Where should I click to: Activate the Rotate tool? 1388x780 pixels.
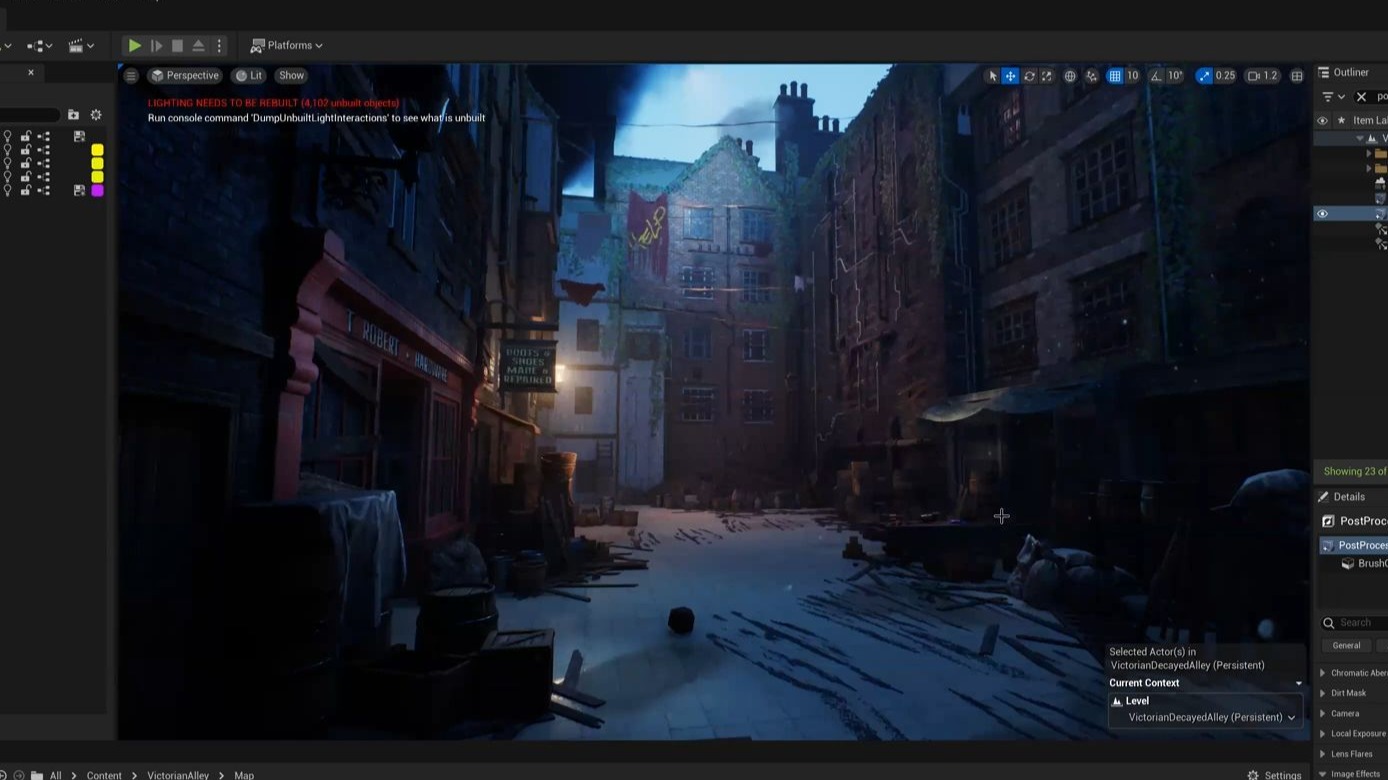point(1029,76)
